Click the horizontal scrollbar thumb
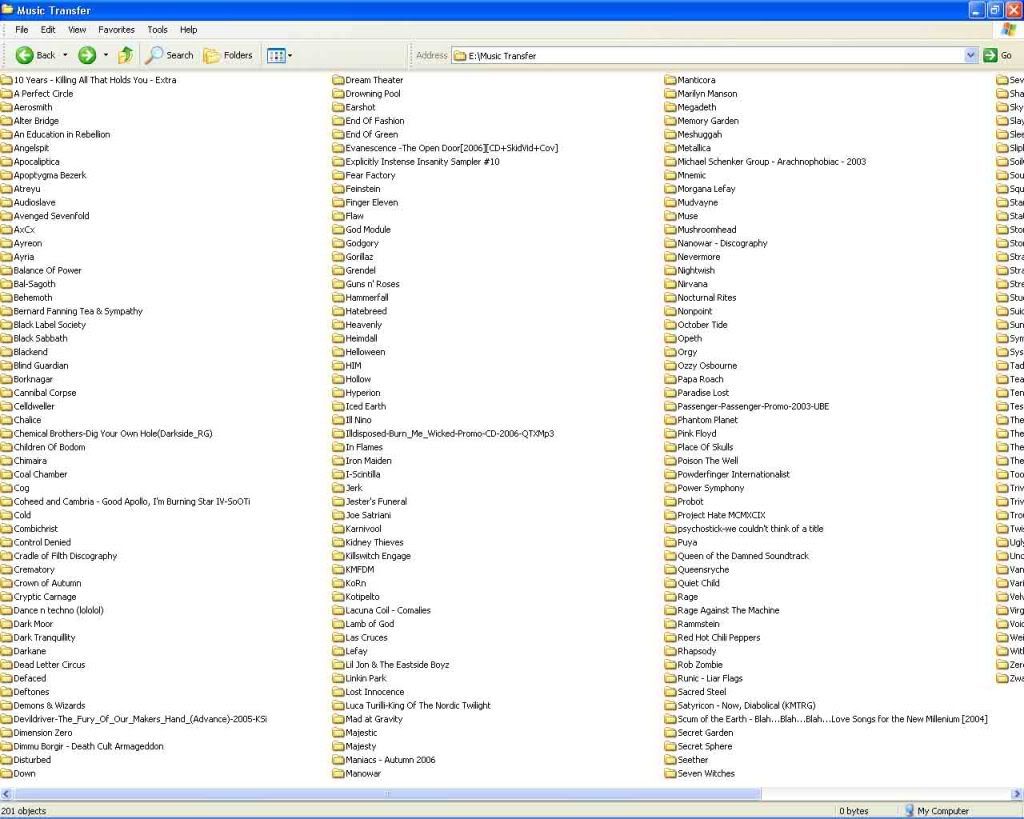The image size is (1024, 819). (387, 794)
